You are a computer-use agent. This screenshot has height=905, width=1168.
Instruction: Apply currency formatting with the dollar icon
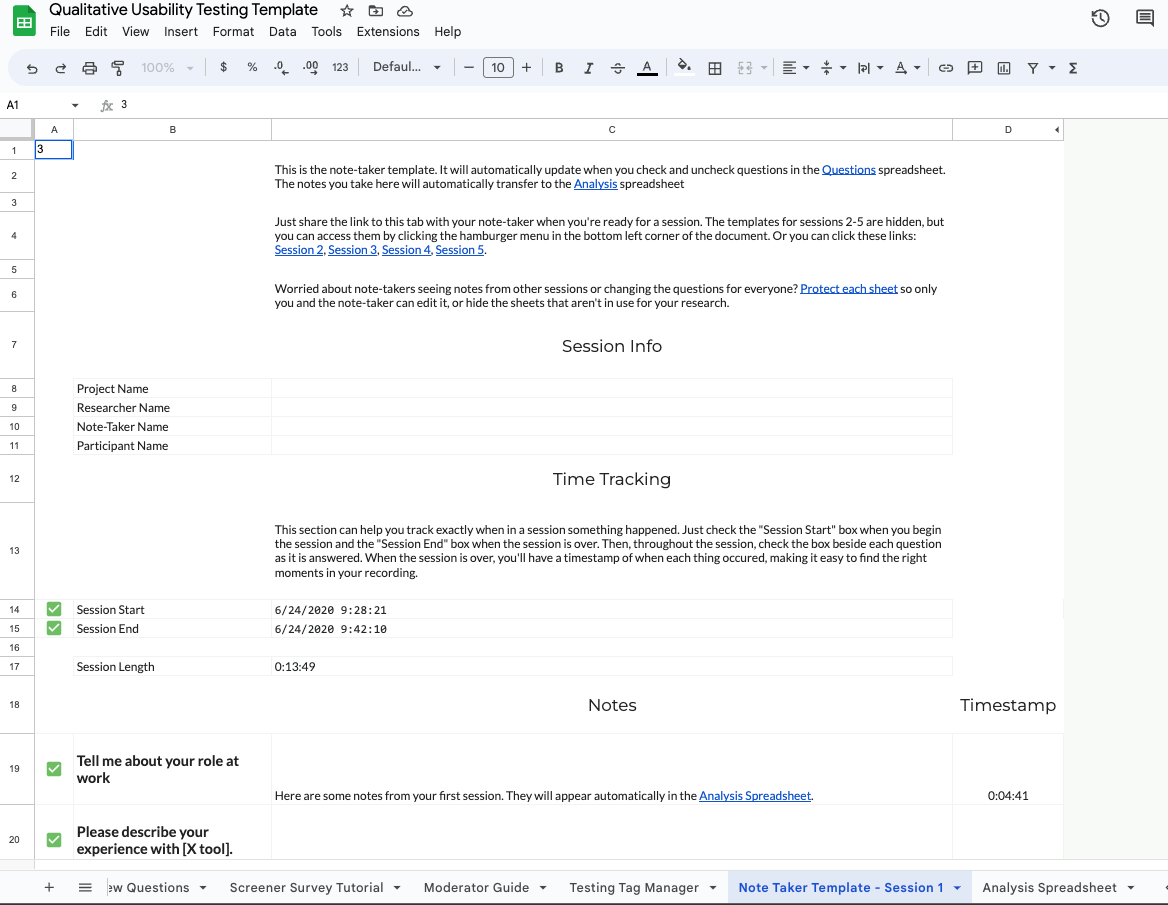coord(223,68)
